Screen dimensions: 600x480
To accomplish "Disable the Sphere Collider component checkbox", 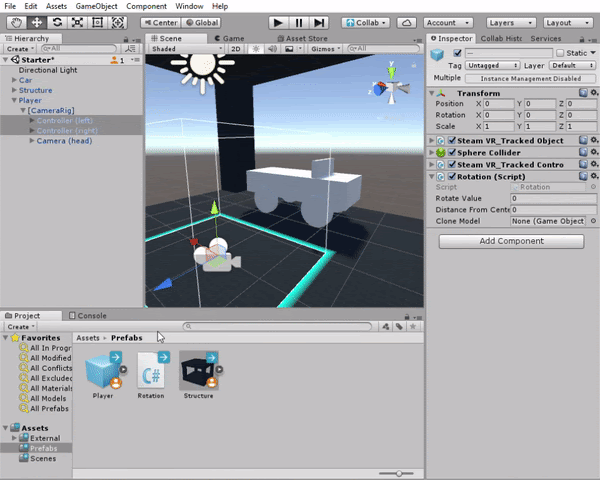I will [x=452, y=153].
